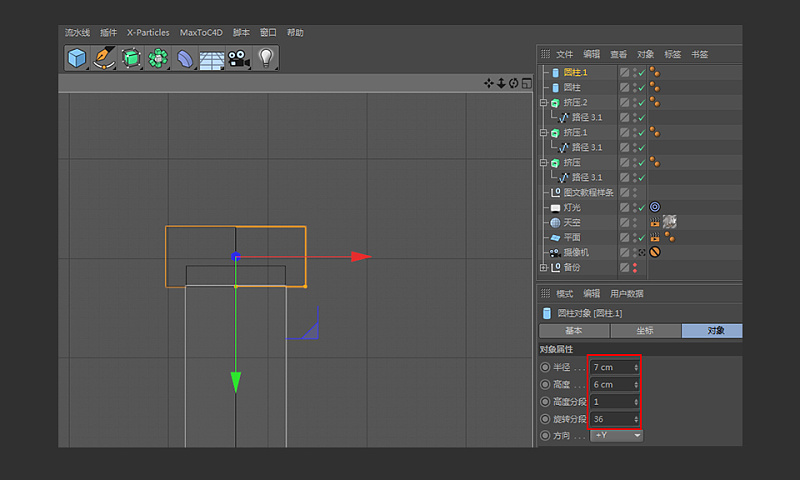The width and height of the screenshot is (800, 480).
Task: Open the Spline Pen tool
Action: pos(104,58)
